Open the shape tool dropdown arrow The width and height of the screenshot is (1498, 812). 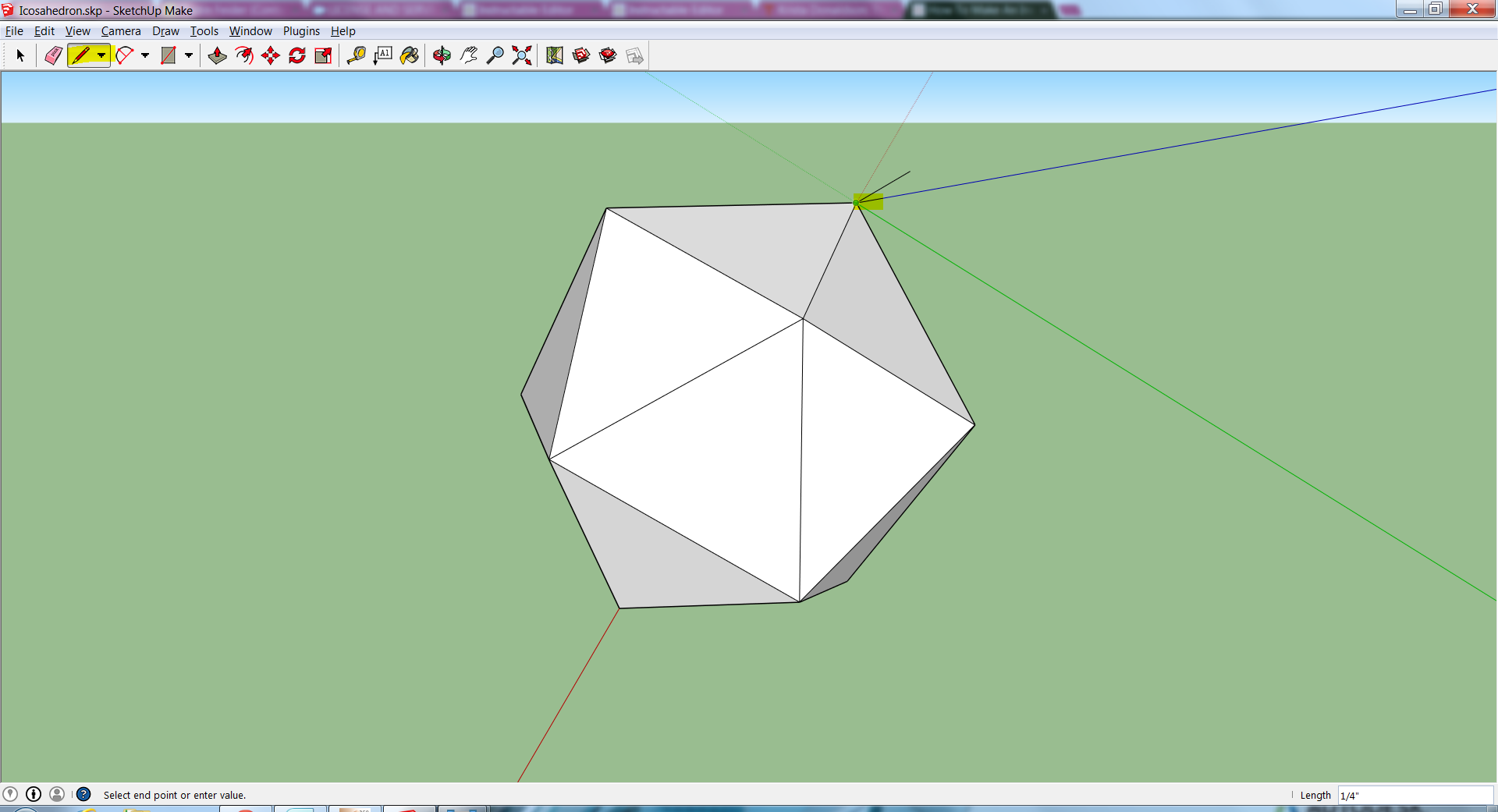[x=189, y=55]
